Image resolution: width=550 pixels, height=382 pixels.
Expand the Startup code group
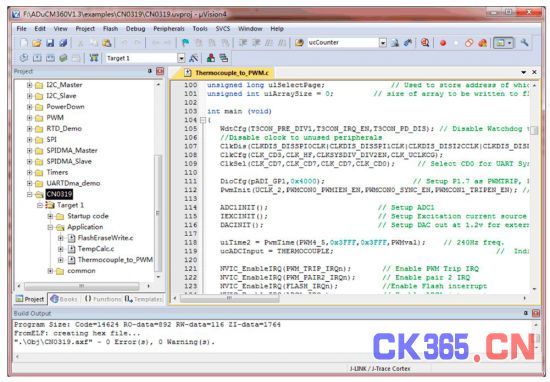[51, 216]
